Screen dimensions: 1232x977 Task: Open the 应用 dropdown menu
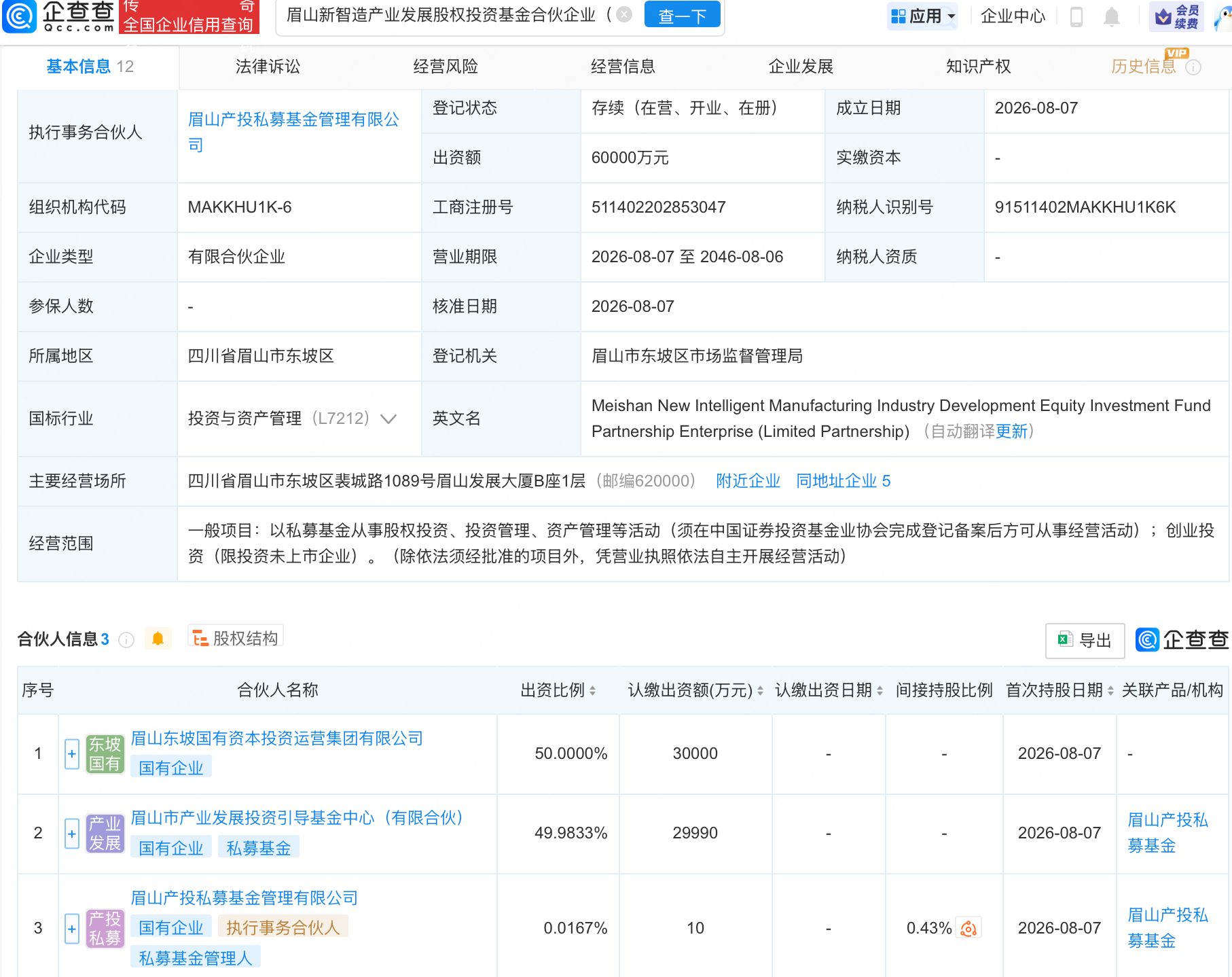[922, 16]
